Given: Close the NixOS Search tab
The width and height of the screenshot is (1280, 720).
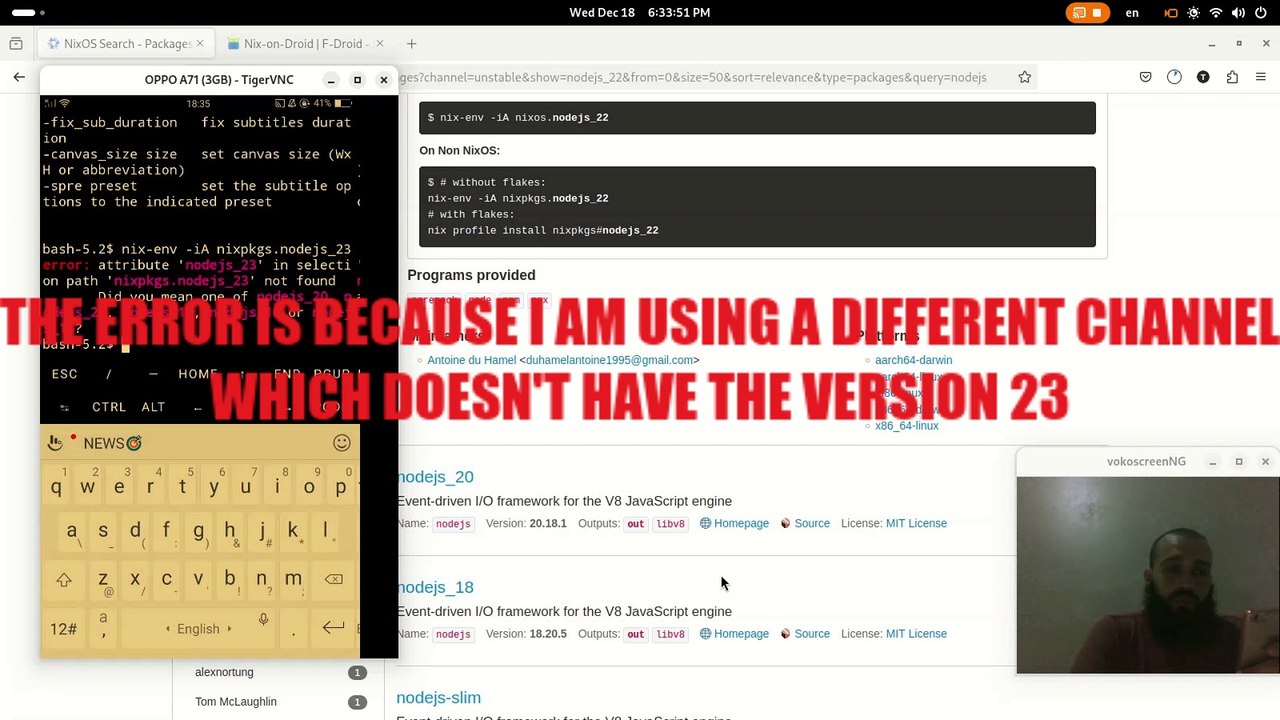Looking at the screenshot, I should [x=200, y=44].
